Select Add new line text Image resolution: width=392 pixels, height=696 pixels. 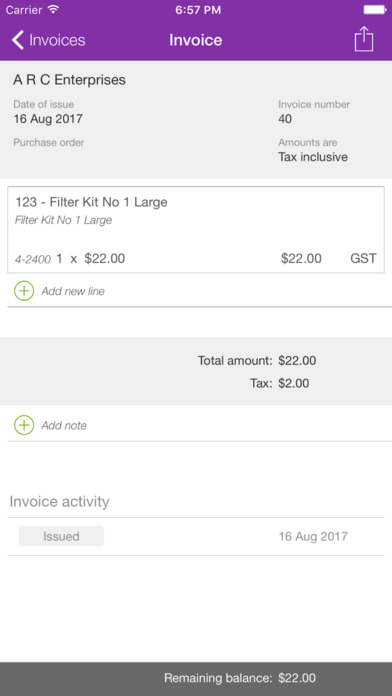[x=73, y=292]
